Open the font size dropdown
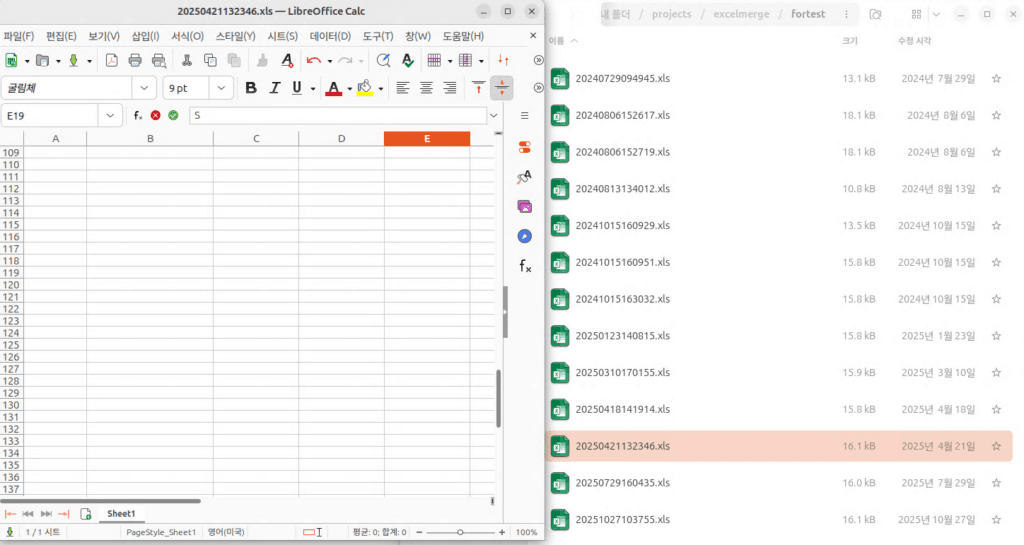The width and height of the screenshot is (1024, 545). [221, 88]
